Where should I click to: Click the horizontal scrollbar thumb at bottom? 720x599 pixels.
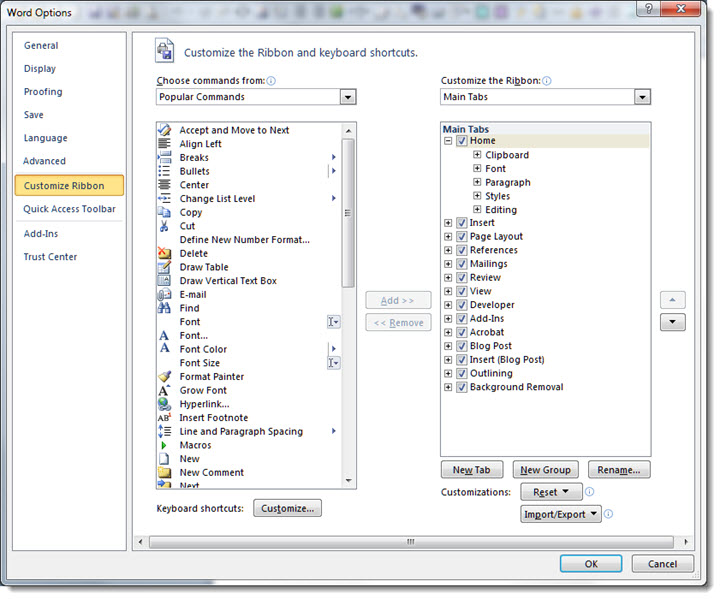[411, 542]
